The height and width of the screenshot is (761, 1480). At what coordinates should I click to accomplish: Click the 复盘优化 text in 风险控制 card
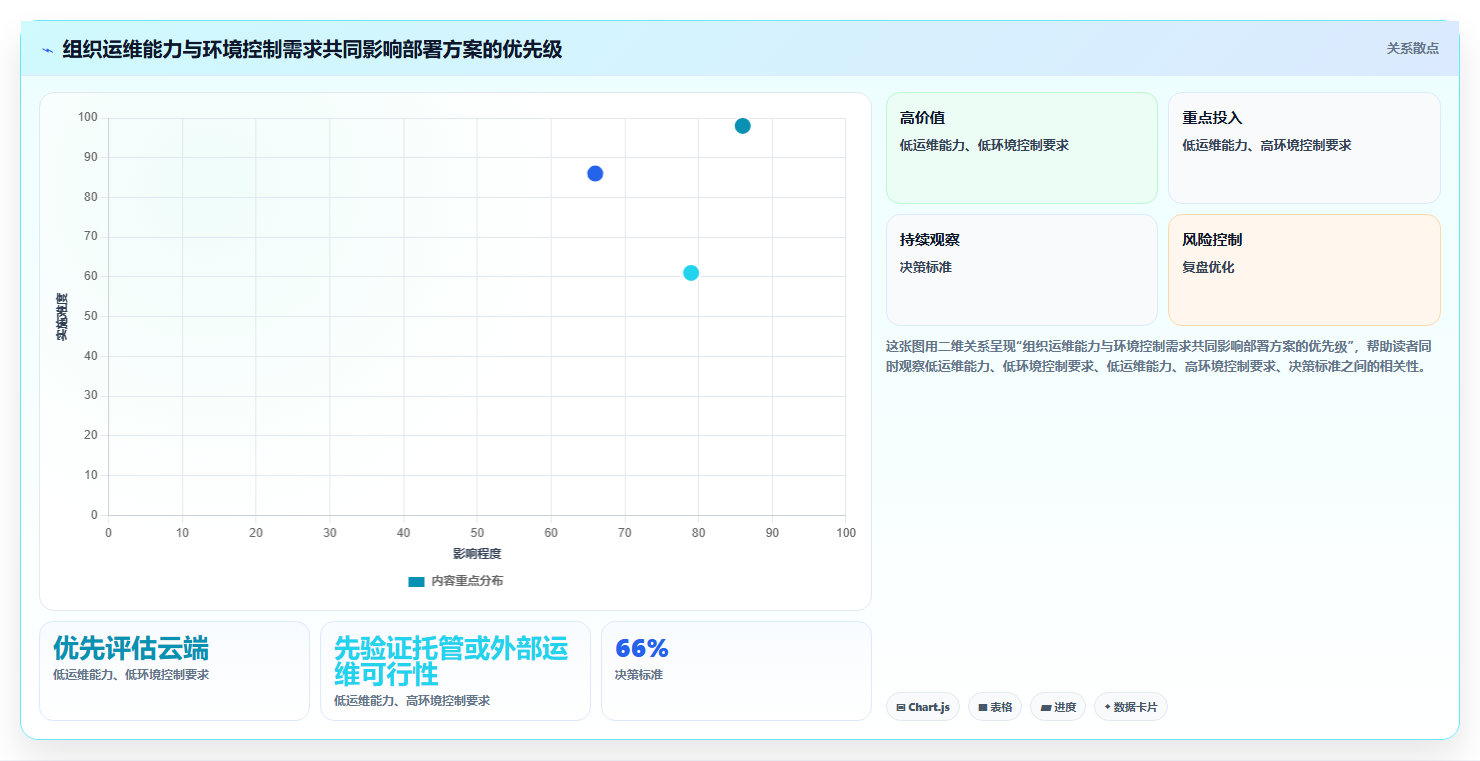tap(1208, 268)
